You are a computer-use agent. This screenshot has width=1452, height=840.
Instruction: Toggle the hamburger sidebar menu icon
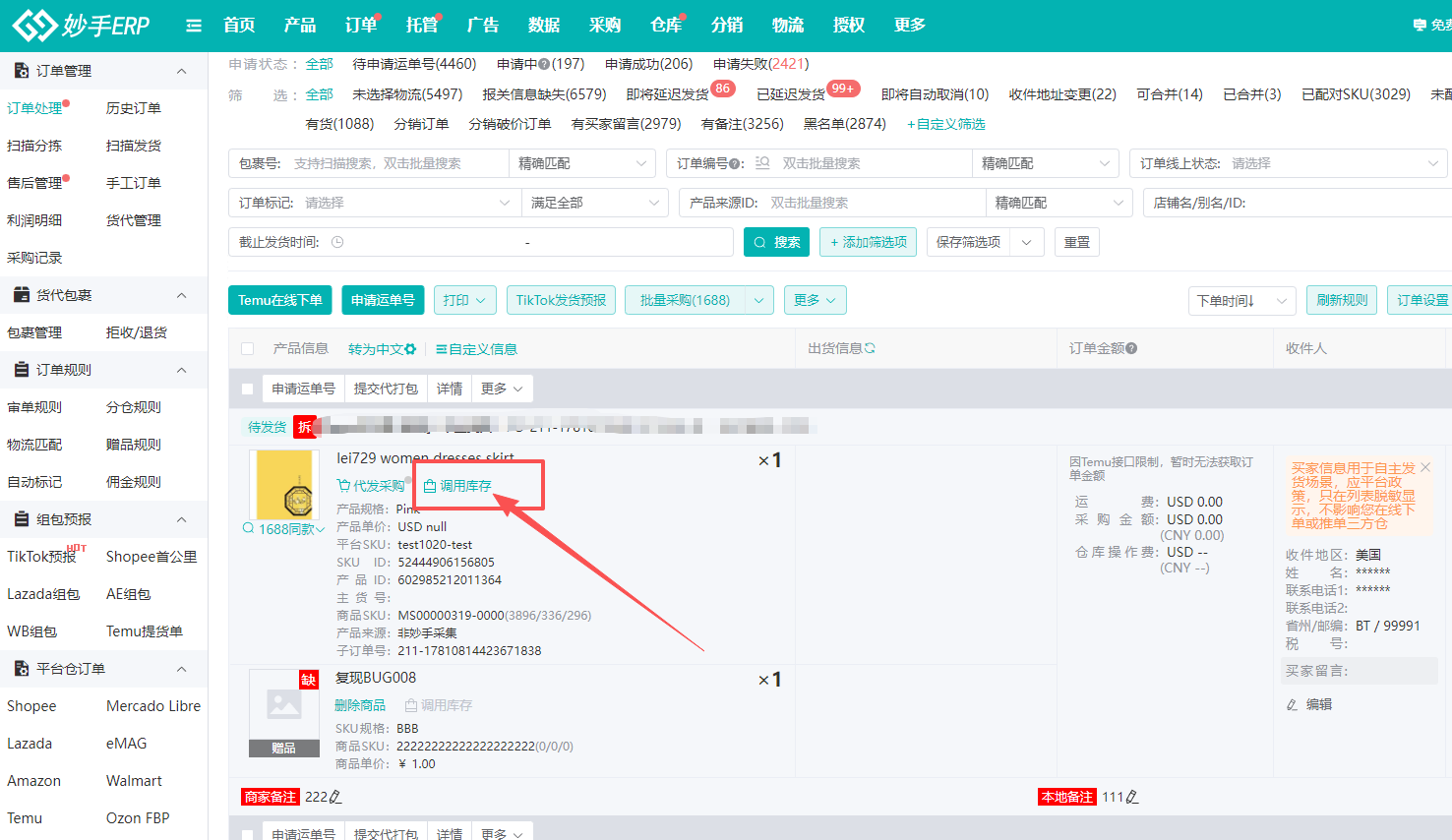point(194,26)
